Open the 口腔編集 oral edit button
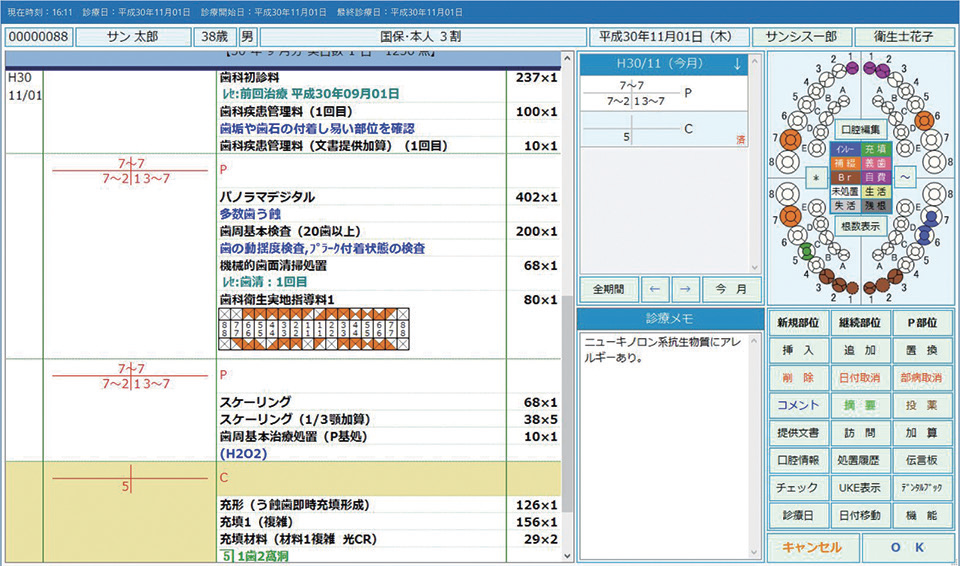 tap(860, 129)
